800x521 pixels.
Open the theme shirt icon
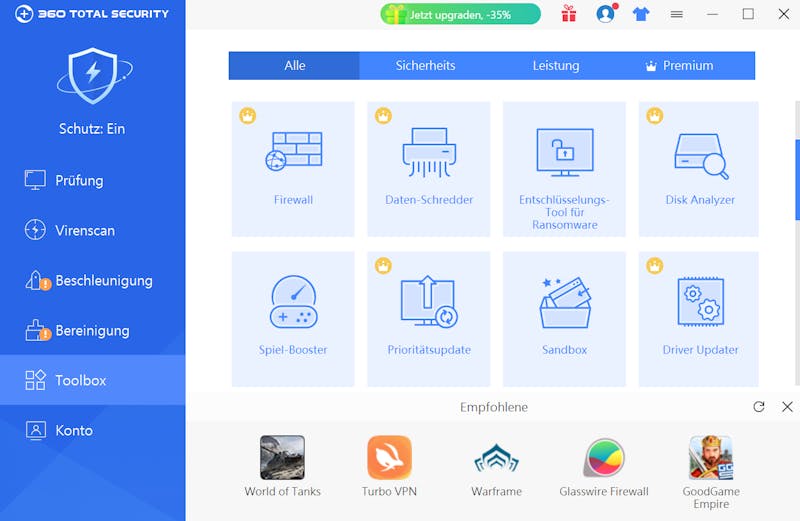pyautogui.click(x=641, y=14)
